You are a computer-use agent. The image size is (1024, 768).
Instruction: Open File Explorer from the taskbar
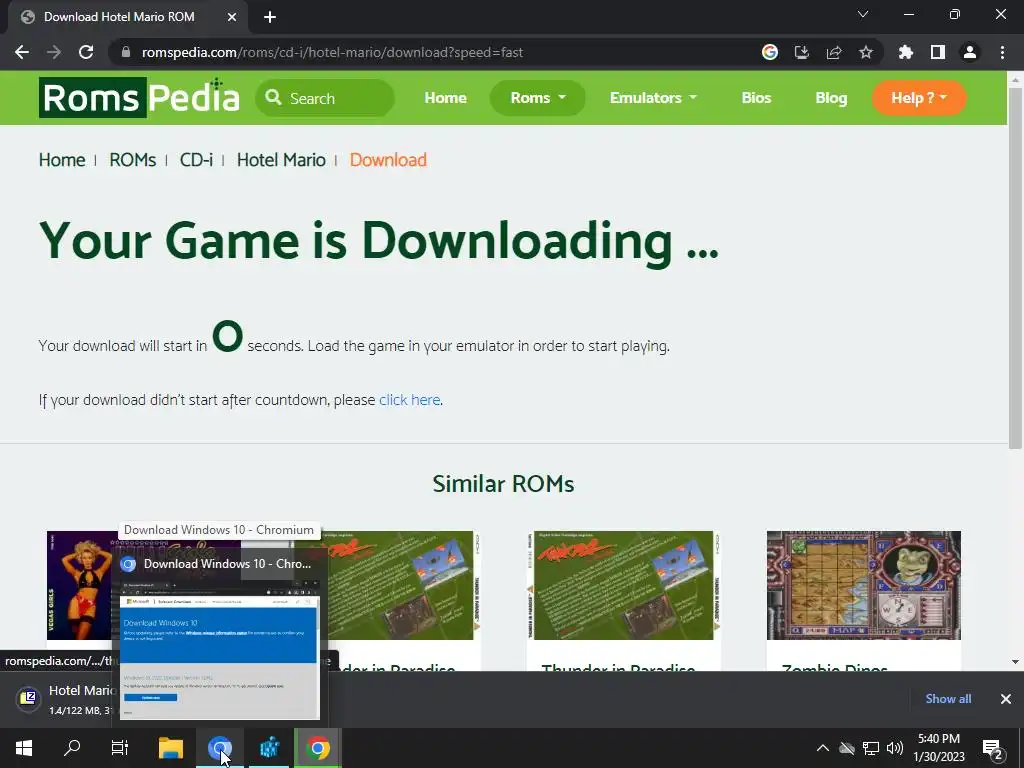point(171,748)
